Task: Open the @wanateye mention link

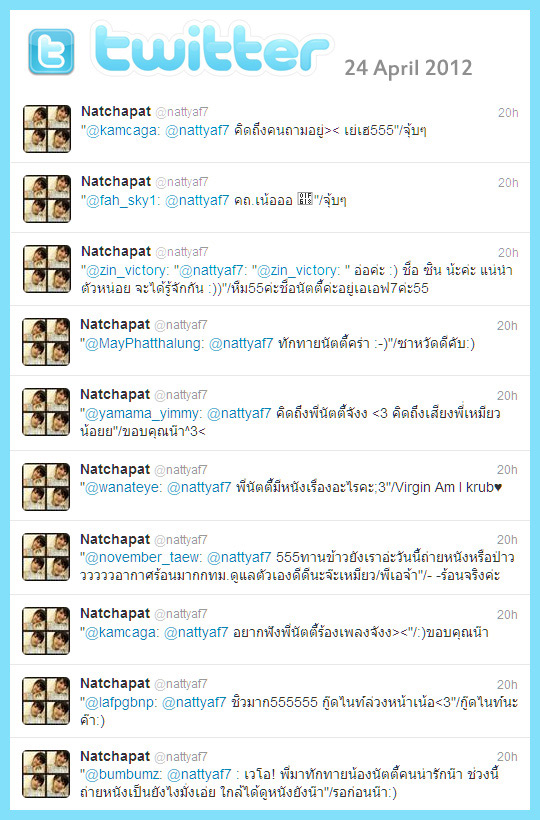Action: [x=123, y=487]
